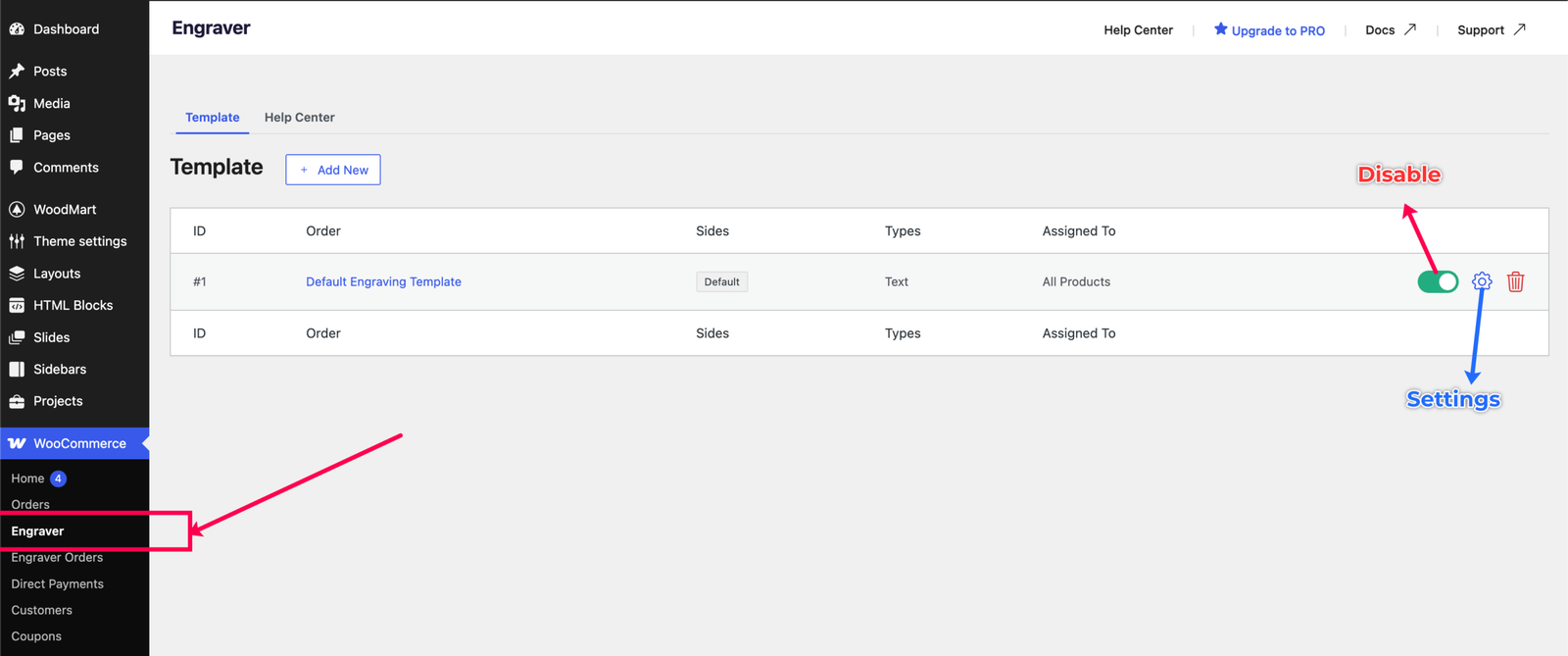This screenshot has height=656, width=1568.
Task: Open Help Center link in header
Action: [1138, 30]
